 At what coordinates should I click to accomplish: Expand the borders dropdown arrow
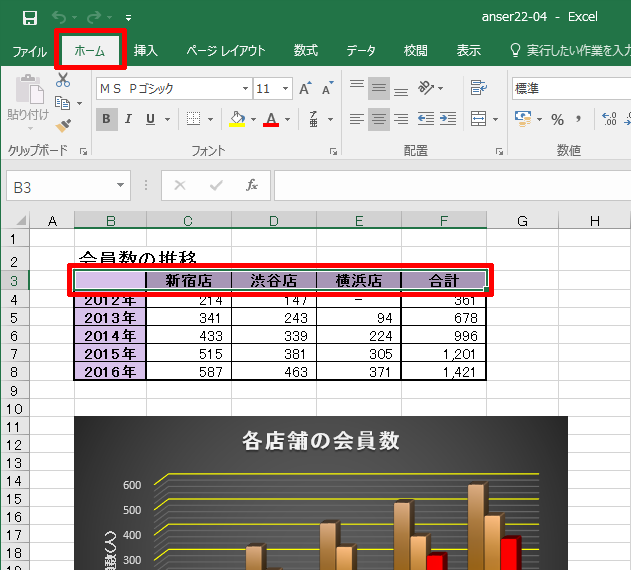[210, 120]
